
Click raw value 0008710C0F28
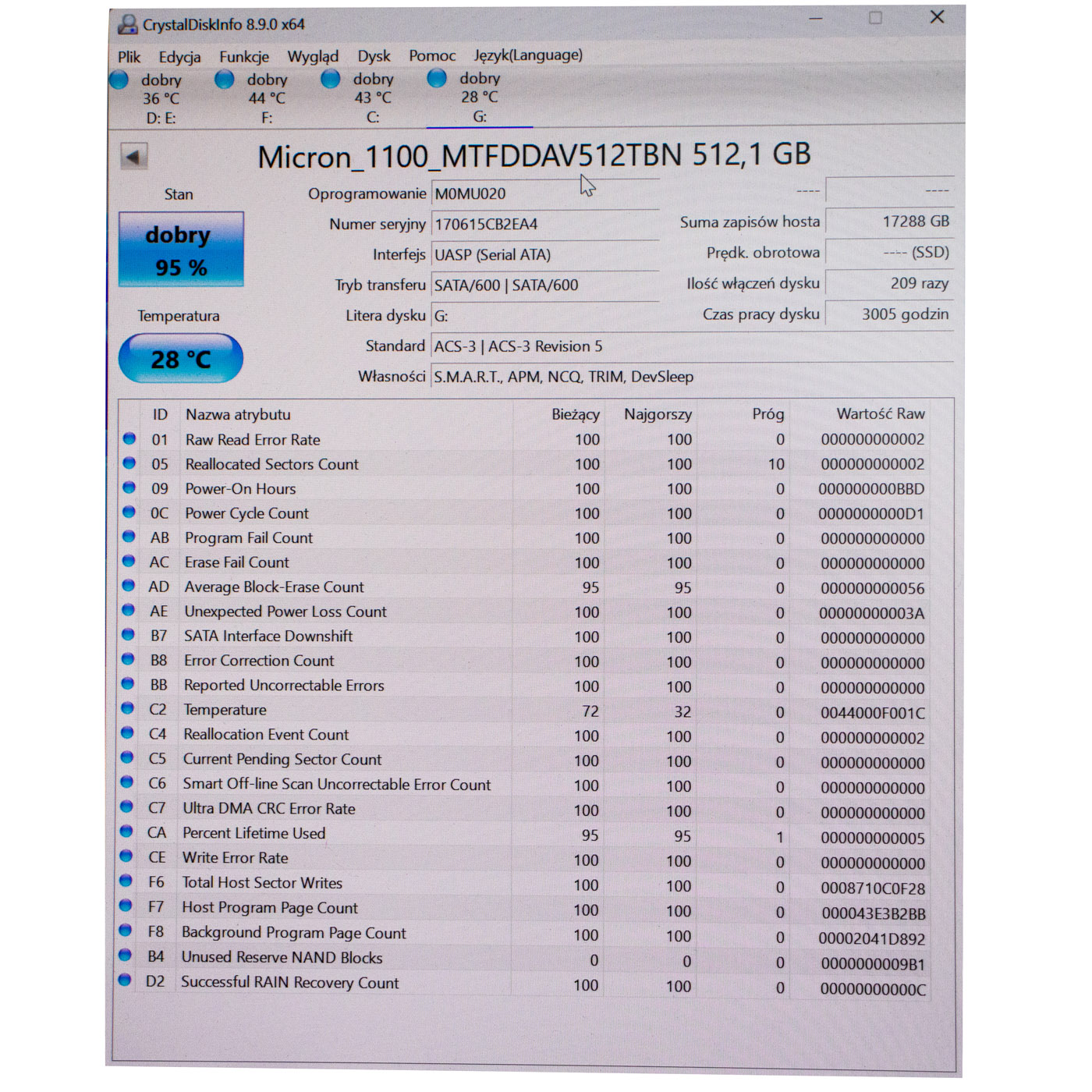coord(872,888)
